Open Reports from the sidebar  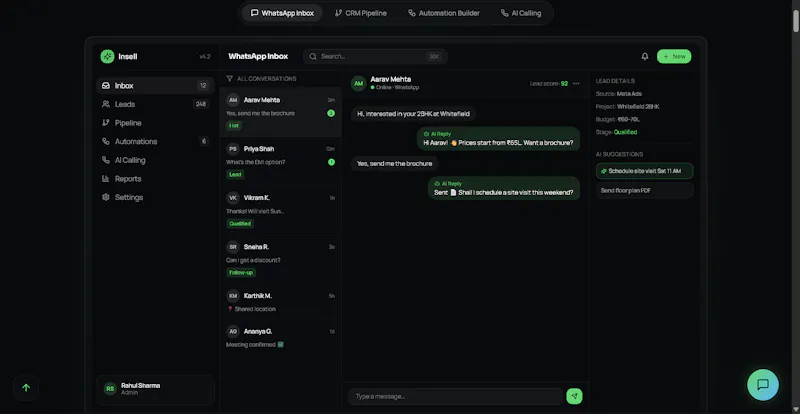point(155,179)
